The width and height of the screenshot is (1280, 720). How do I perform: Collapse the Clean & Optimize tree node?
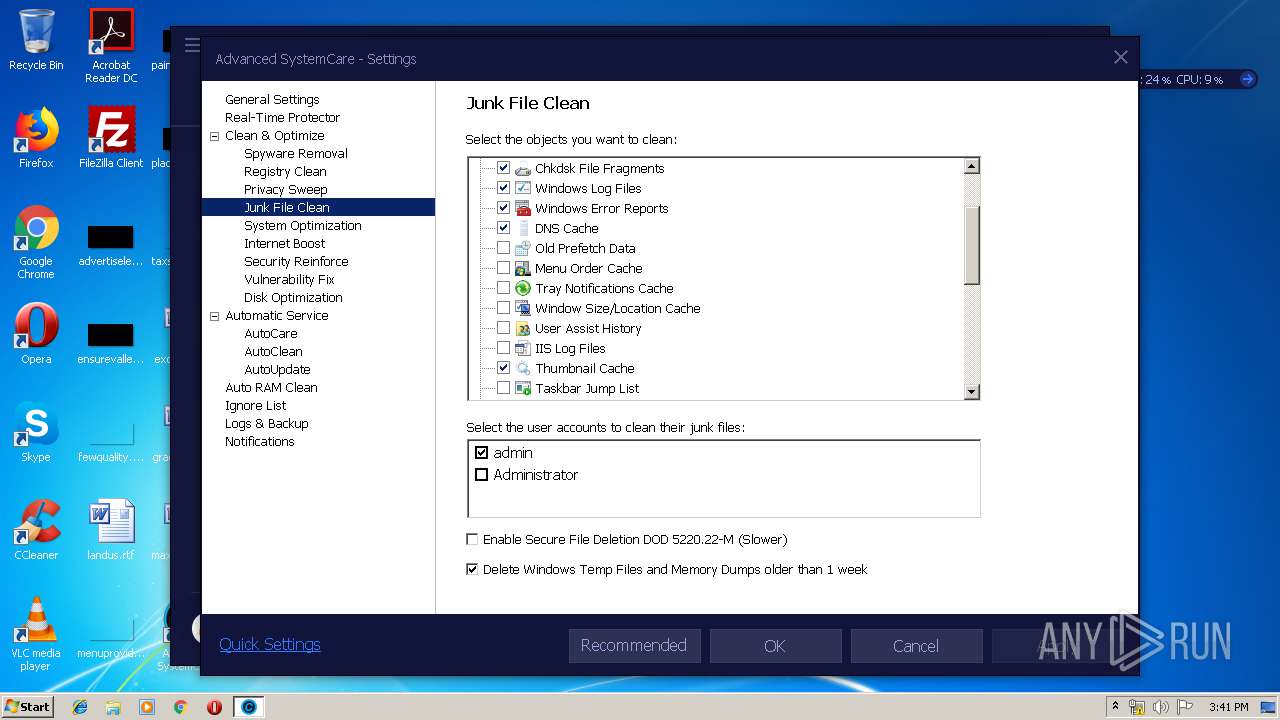pyautogui.click(x=214, y=136)
